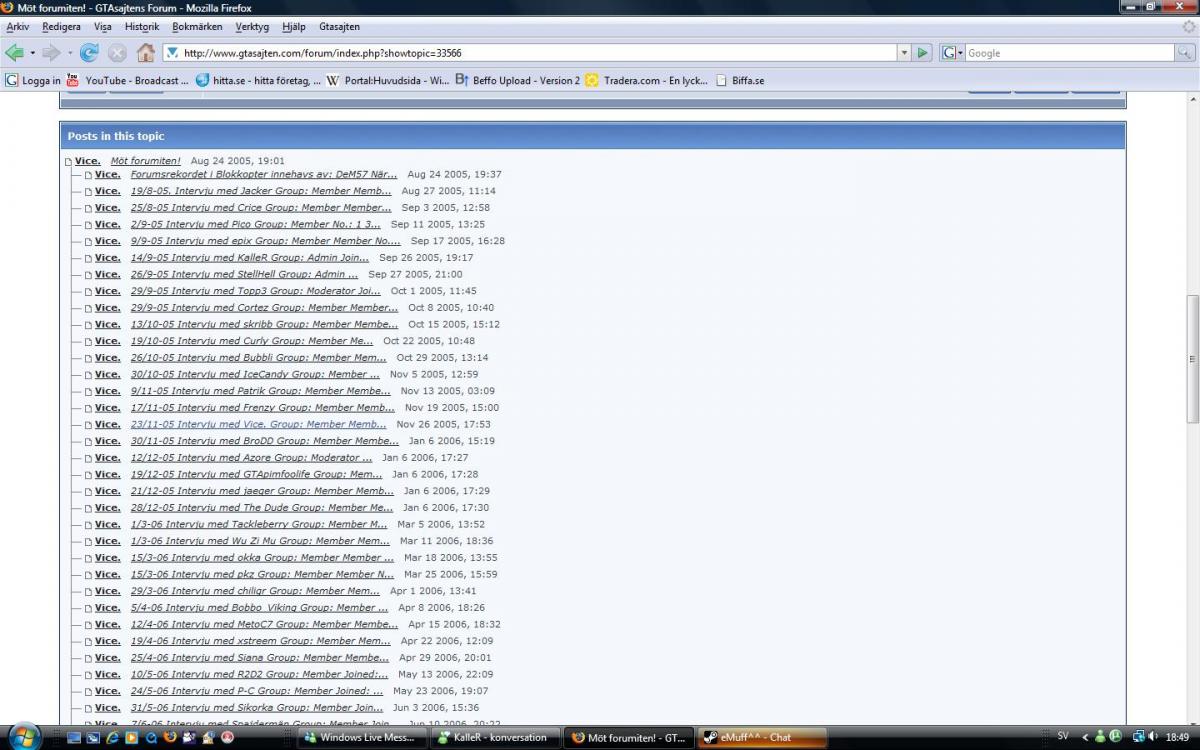Click the 18:49 taskbar clock
This screenshot has width=1200, height=750.
coord(1177,737)
